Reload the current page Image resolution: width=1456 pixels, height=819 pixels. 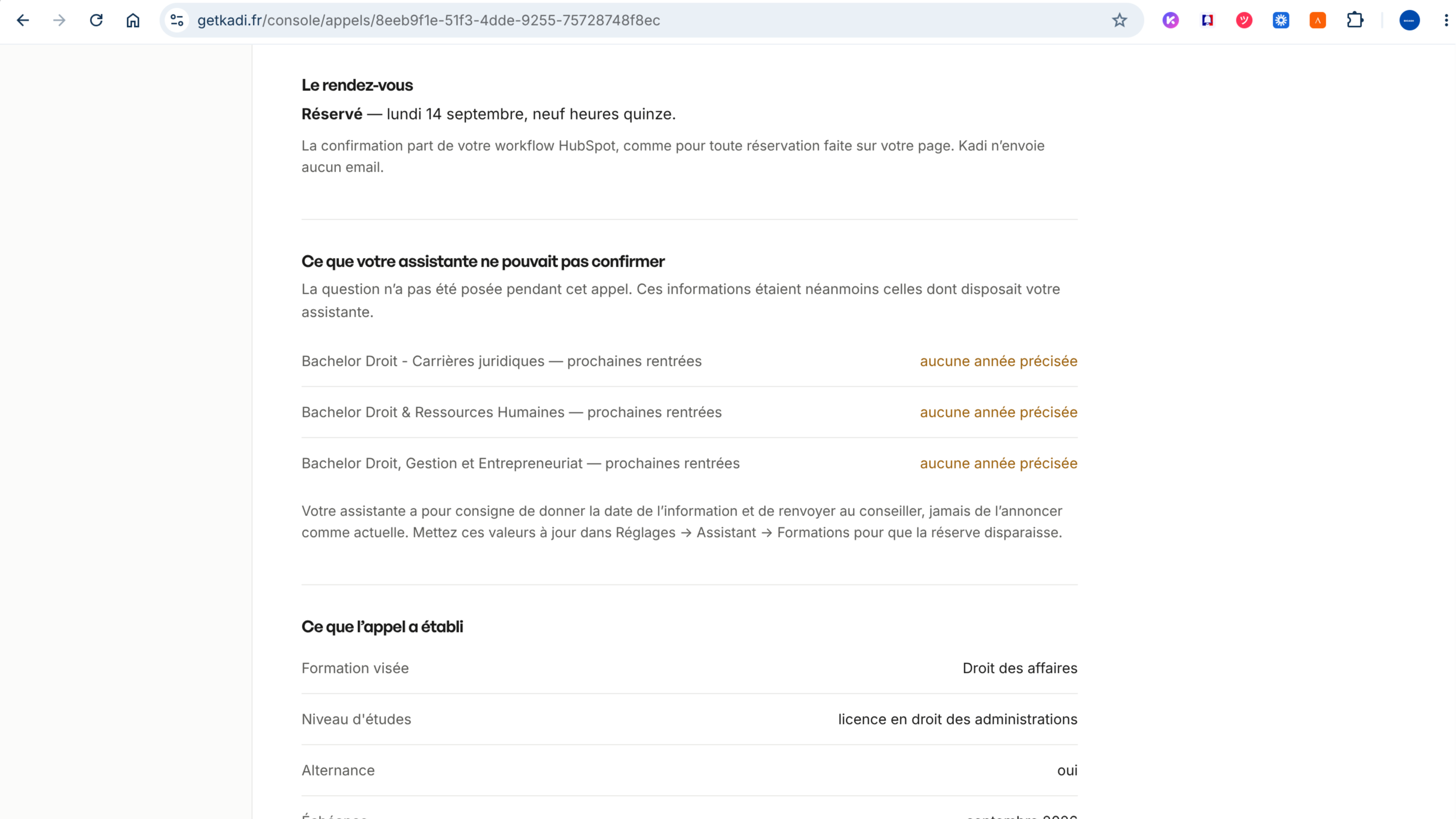96,20
